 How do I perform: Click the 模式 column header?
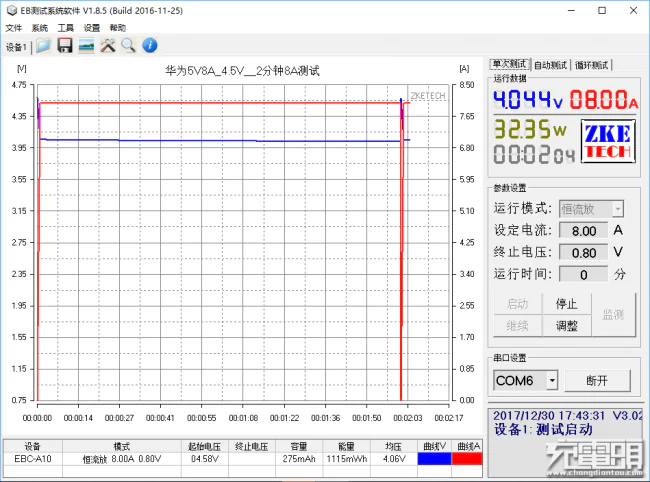tap(121, 446)
